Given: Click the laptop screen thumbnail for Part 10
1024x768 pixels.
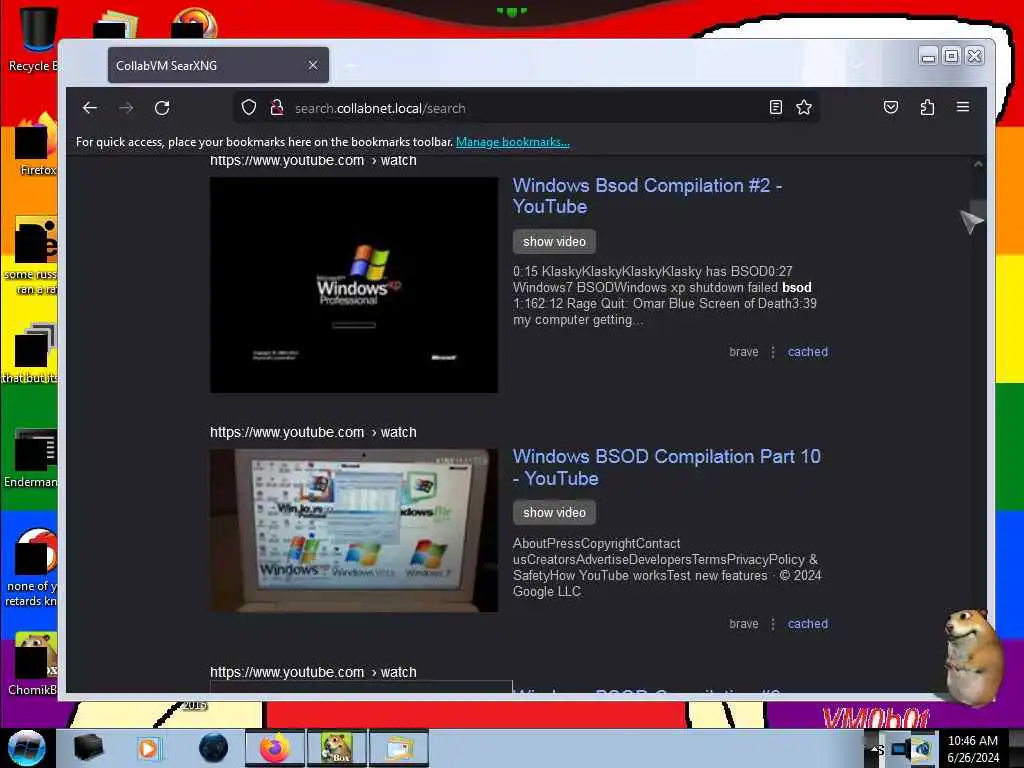Looking at the screenshot, I should click(354, 530).
